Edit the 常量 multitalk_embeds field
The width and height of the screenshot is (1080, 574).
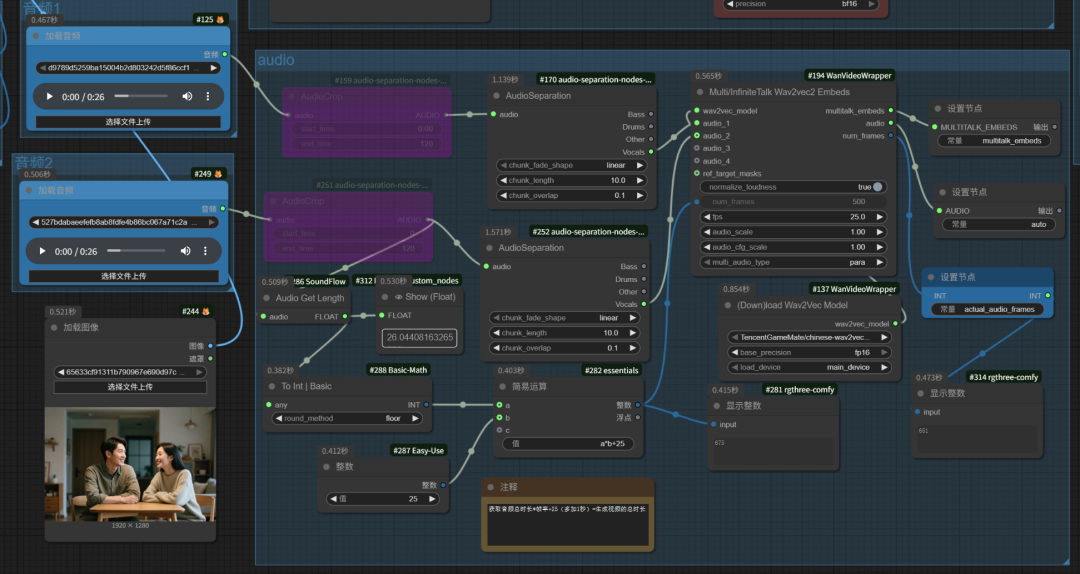[x=995, y=141]
